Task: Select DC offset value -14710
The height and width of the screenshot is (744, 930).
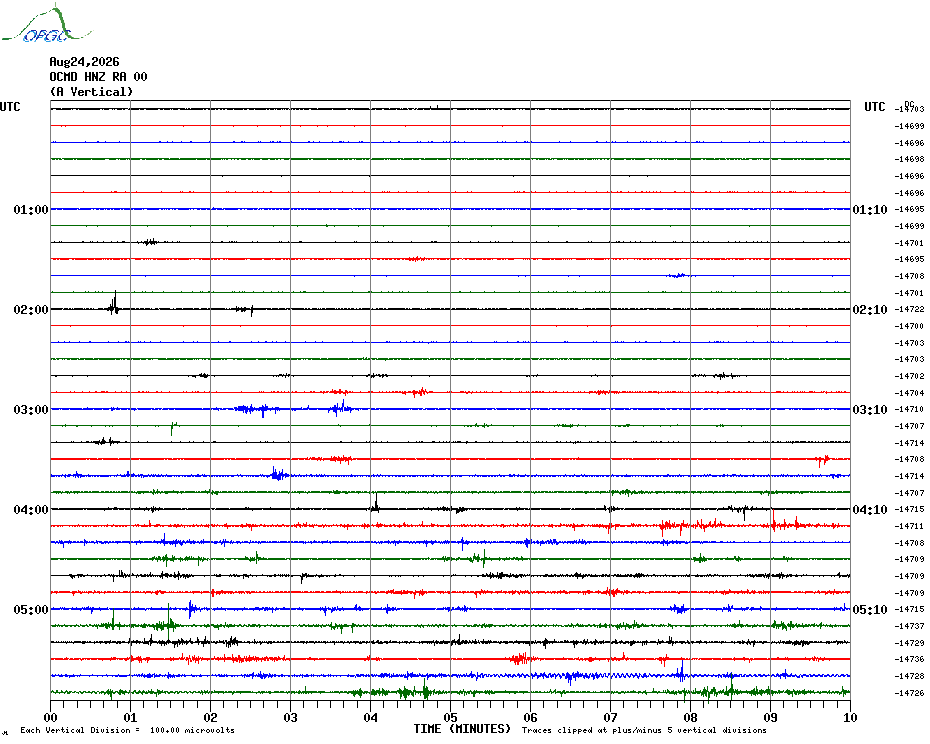Action: [x=909, y=409]
